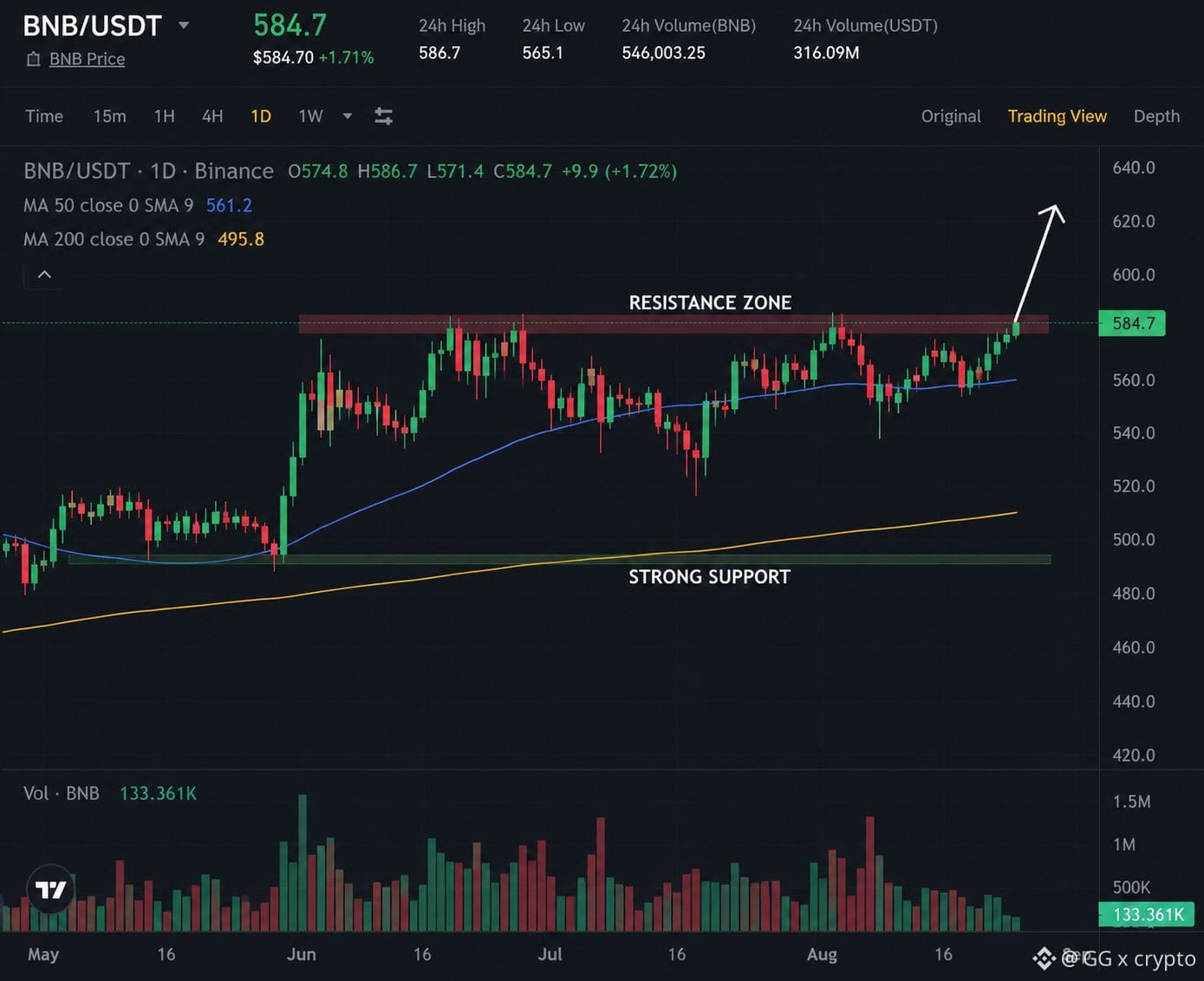This screenshot has height=981, width=1204.
Task: Click the MA 50 value "561.2"
Action: (229, 205)
